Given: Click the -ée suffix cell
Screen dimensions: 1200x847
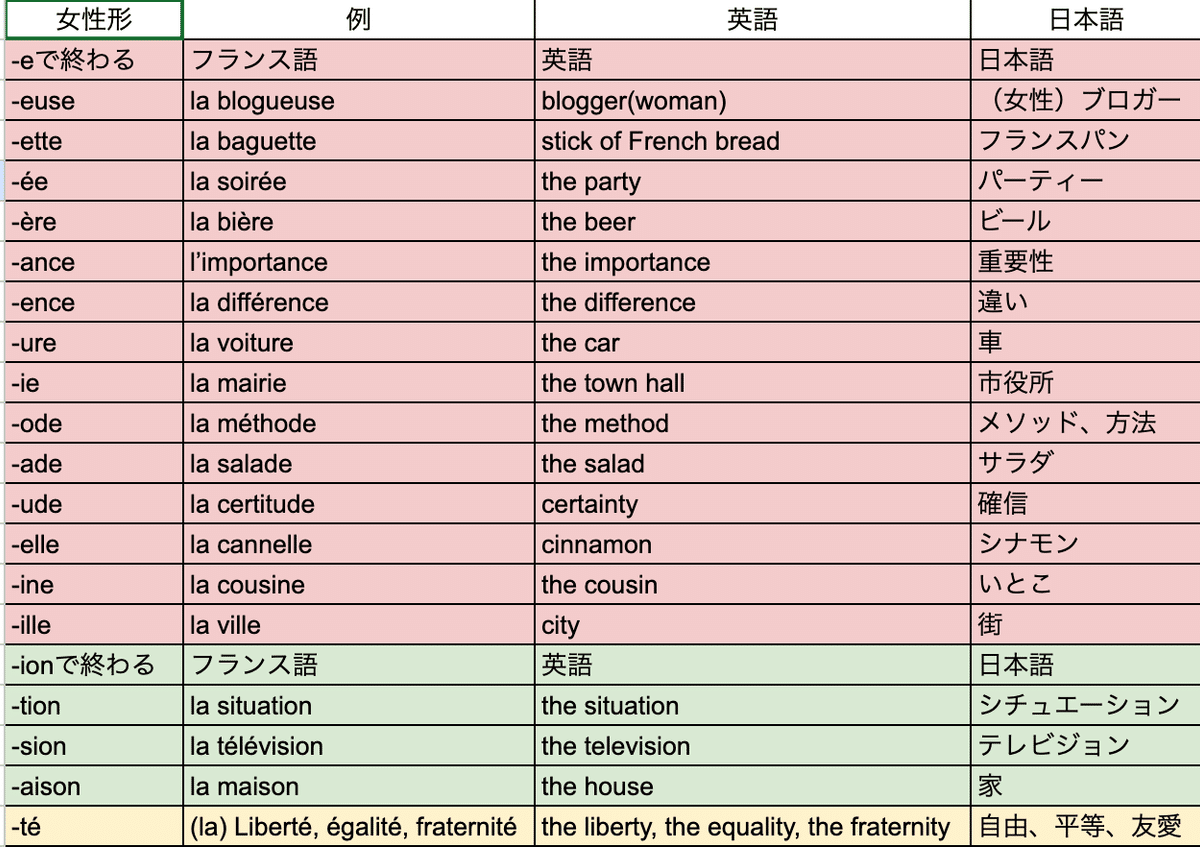Looking at the screenshot, I should pyautogui.click(x=94, y=182).
